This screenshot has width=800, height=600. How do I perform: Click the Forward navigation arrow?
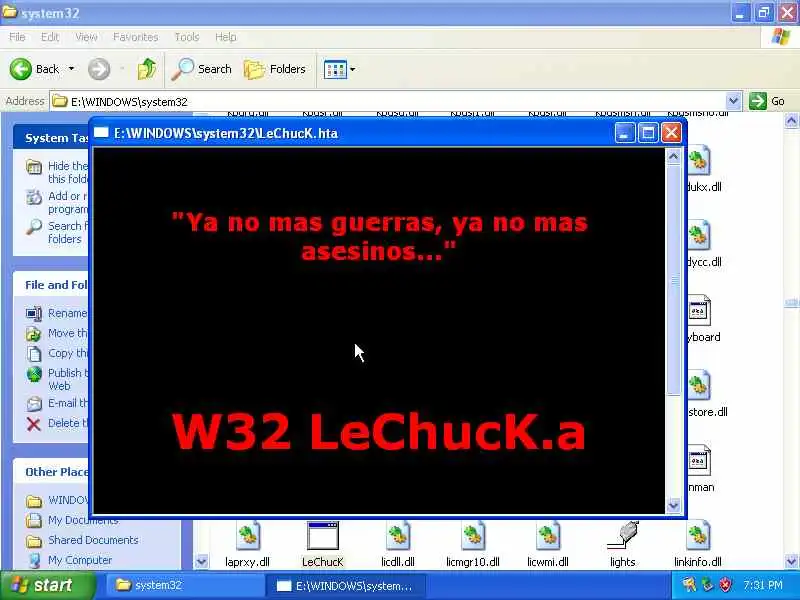98,69
